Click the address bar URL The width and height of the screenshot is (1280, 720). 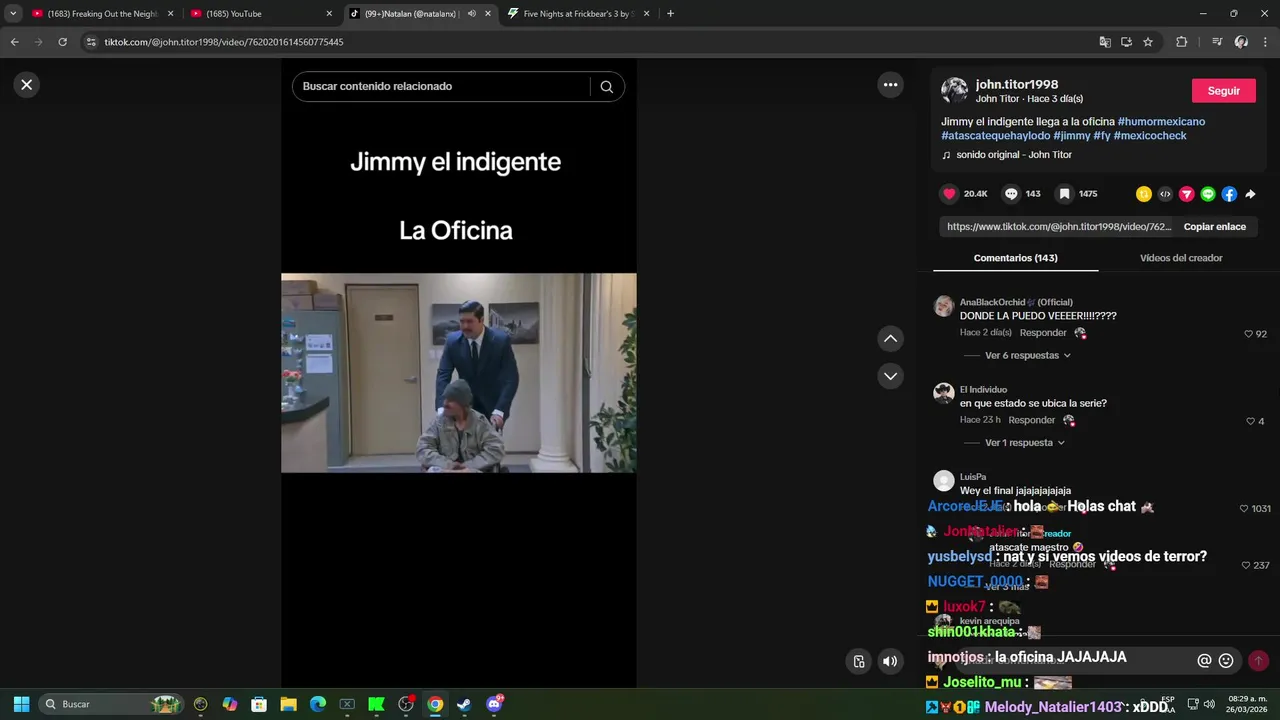coord(223,42)
